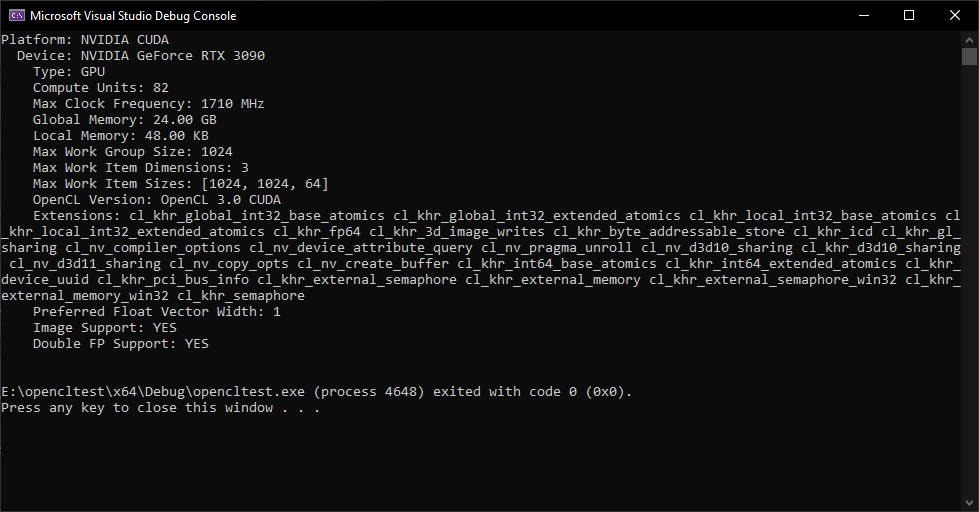Click the Compute Units: 82 text
The height and width of the screenshot is (512, 979).
point(101,87)
